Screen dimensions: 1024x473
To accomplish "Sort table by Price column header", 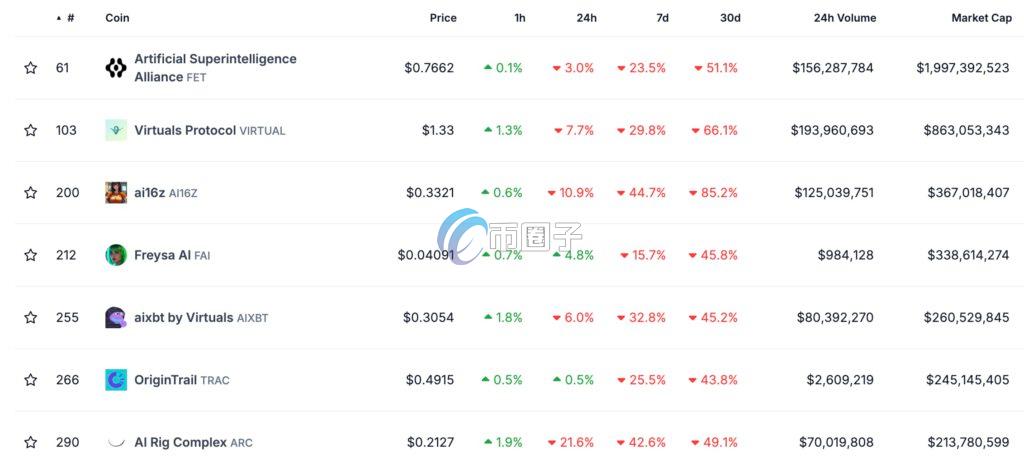I will 443,18.
